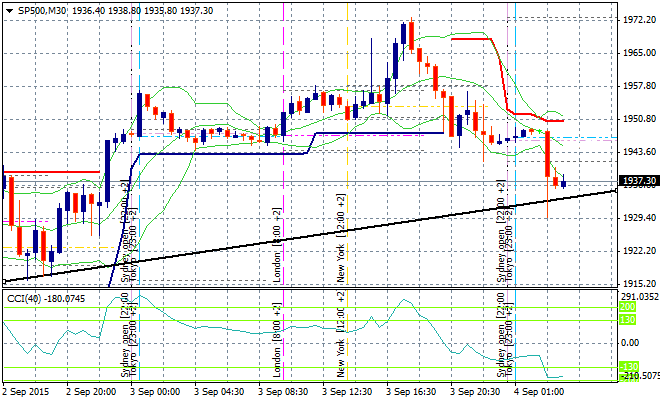660x400 pixels.
Task: Click the tall candle at the chart's highest peak
Action: point(408,33)
